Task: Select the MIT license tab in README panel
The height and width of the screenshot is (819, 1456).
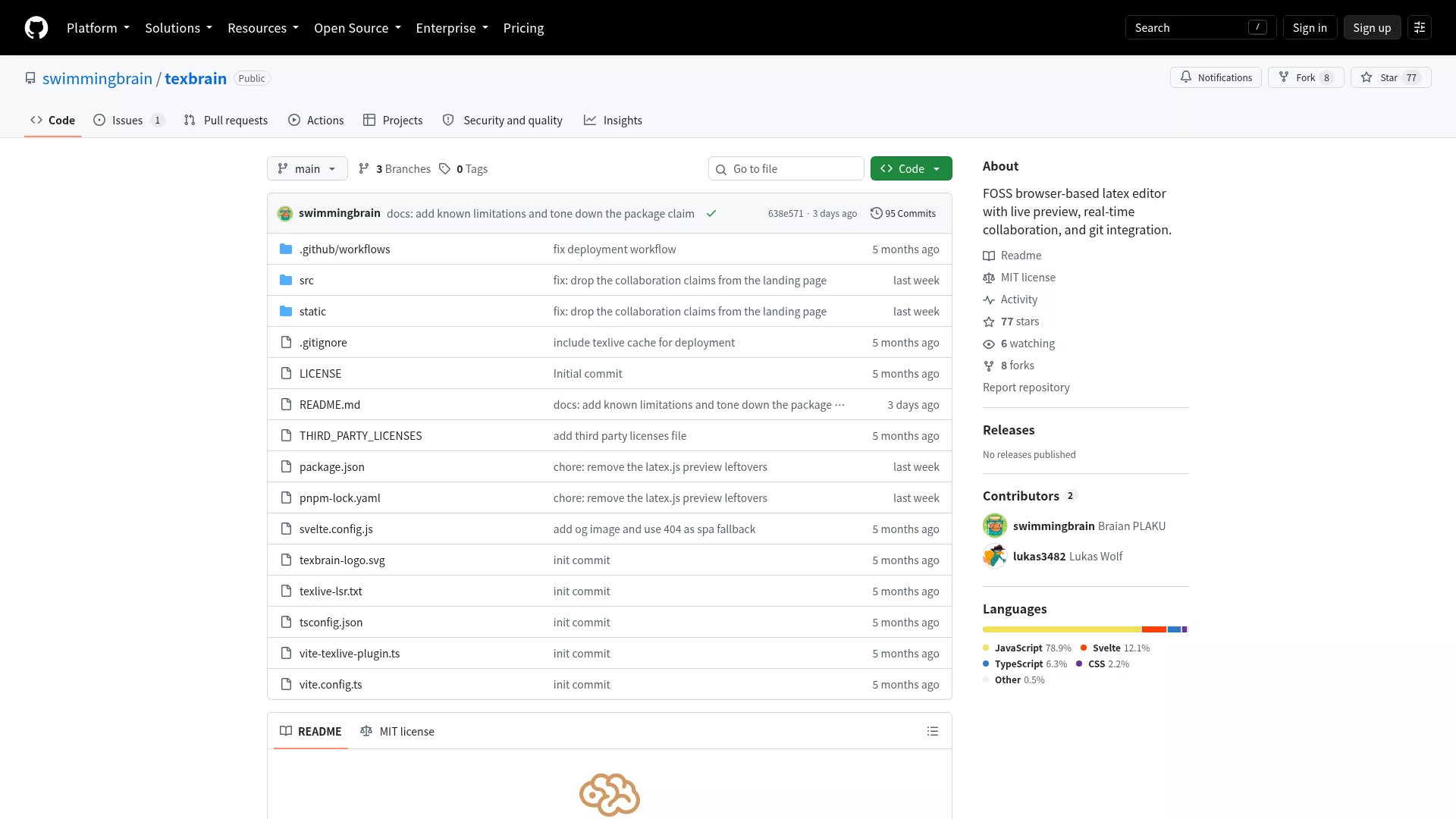Action: click(397, 732)
